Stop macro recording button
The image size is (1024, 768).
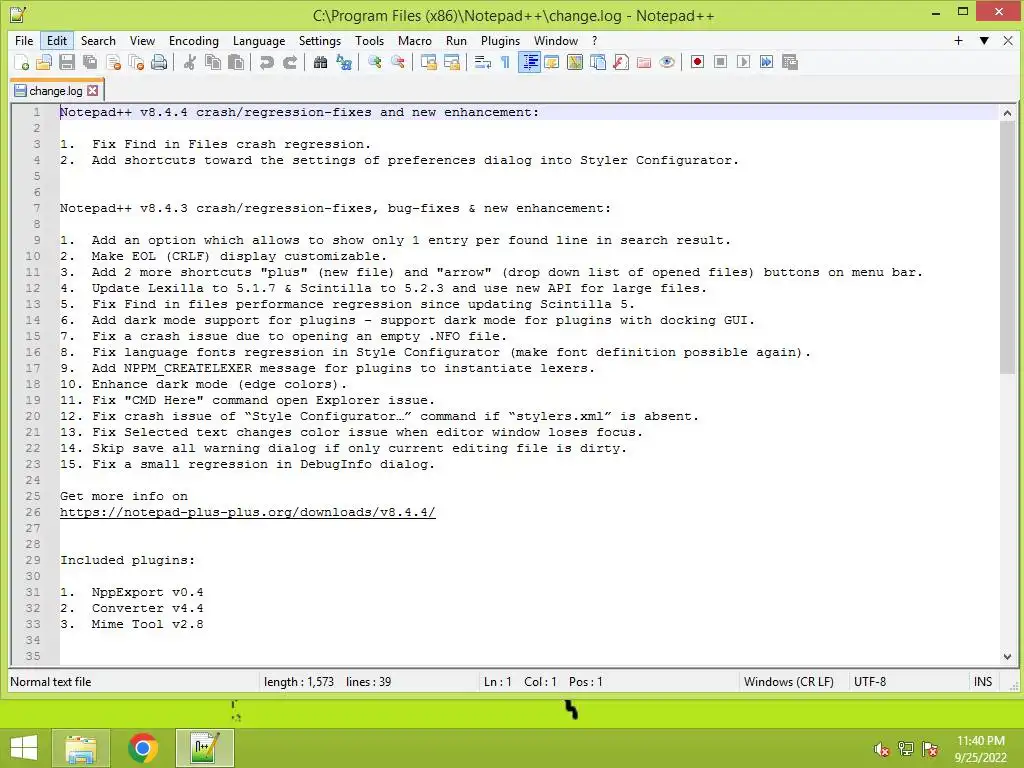(720, 62)
